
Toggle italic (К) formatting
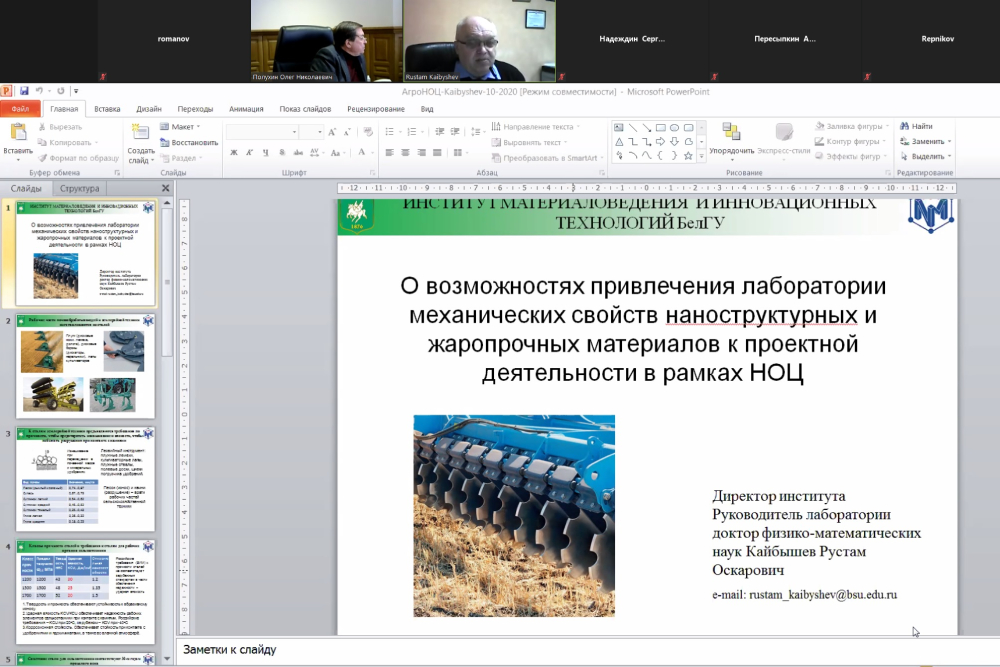tap(249, 153)
